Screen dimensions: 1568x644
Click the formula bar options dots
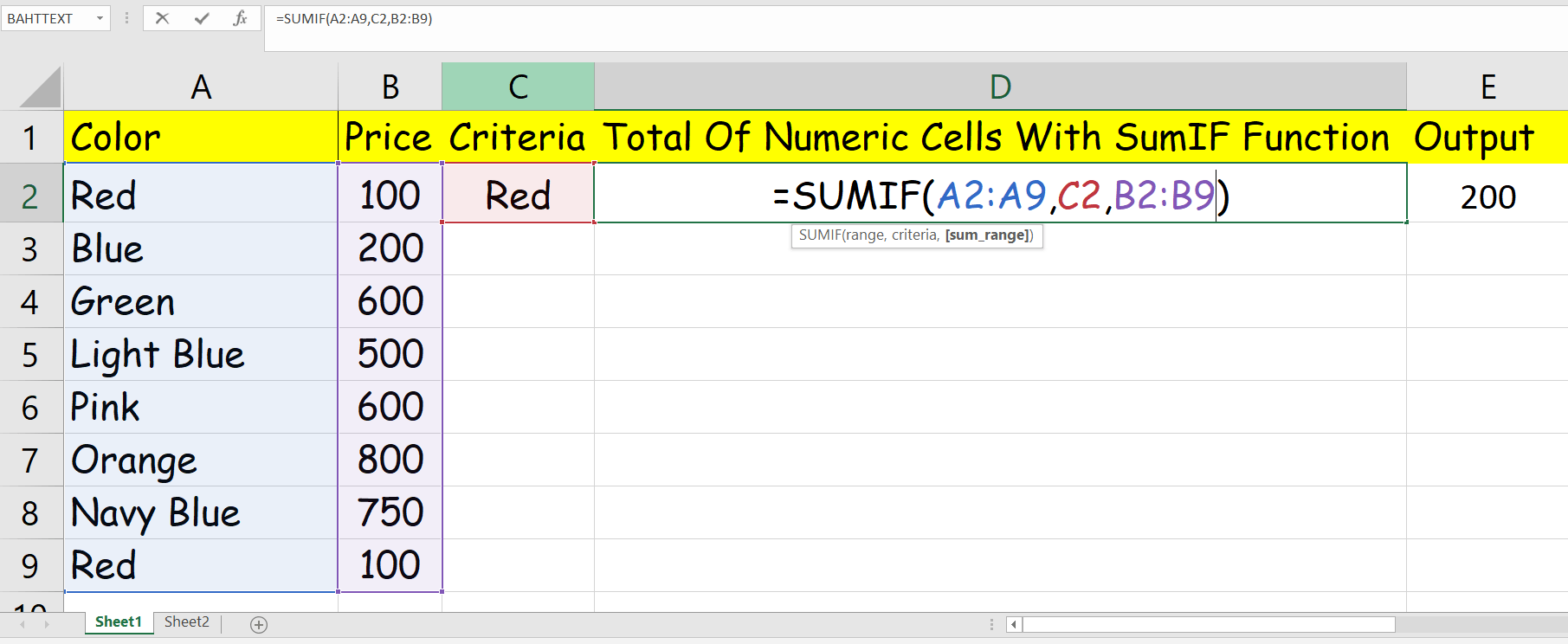coord(127,18)
